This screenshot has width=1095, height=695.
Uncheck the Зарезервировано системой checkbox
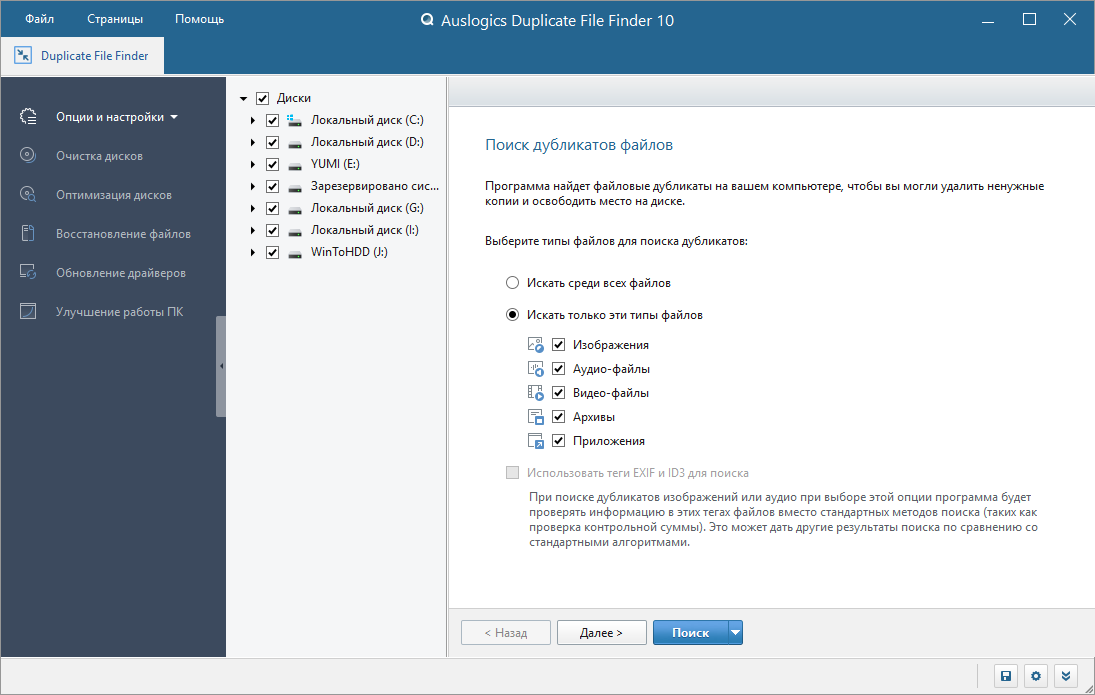click(272, 186)
